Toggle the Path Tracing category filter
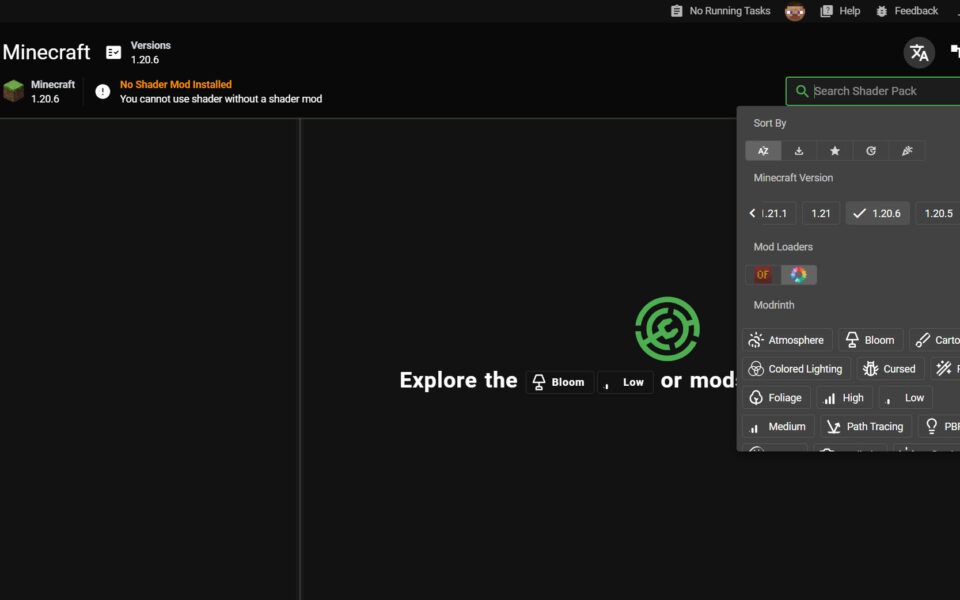The width and height of the screenshot is (960, 600). 866,426
